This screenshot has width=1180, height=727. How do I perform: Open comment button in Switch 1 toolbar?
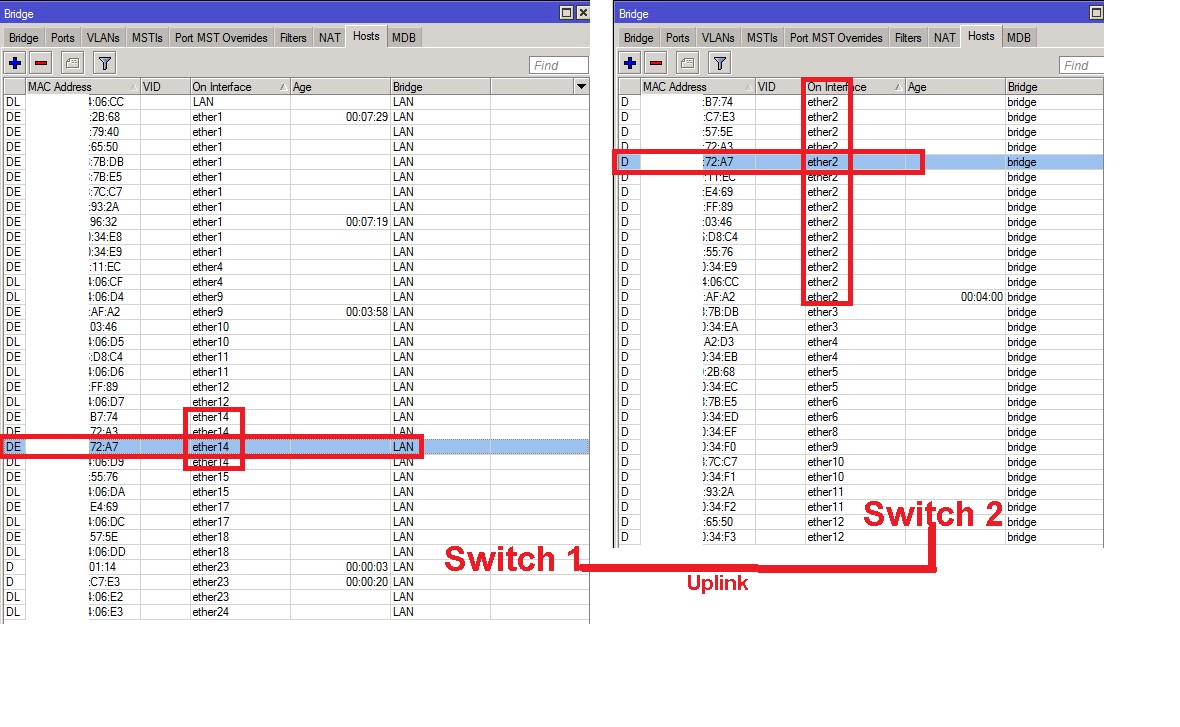click(x=72, y=63)
